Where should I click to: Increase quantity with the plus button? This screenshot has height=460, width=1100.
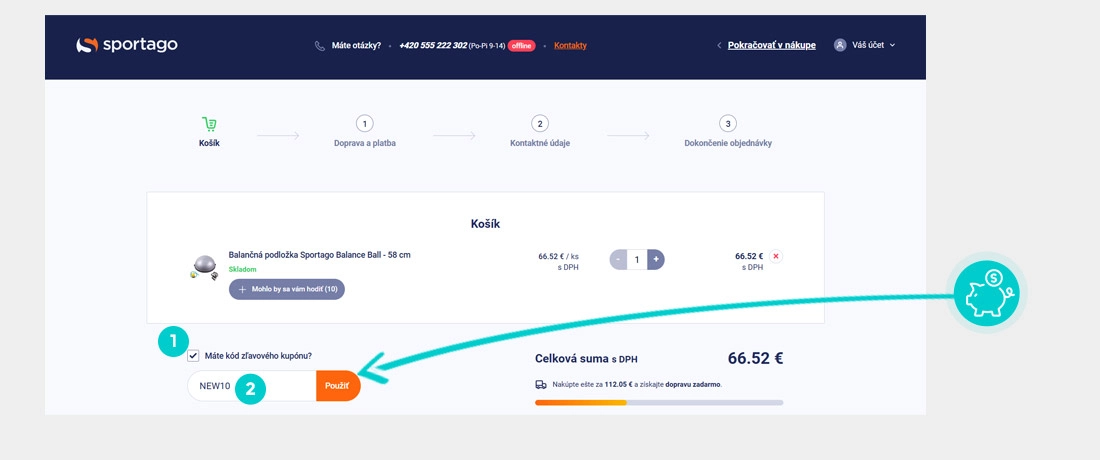[x=656, y=260]
